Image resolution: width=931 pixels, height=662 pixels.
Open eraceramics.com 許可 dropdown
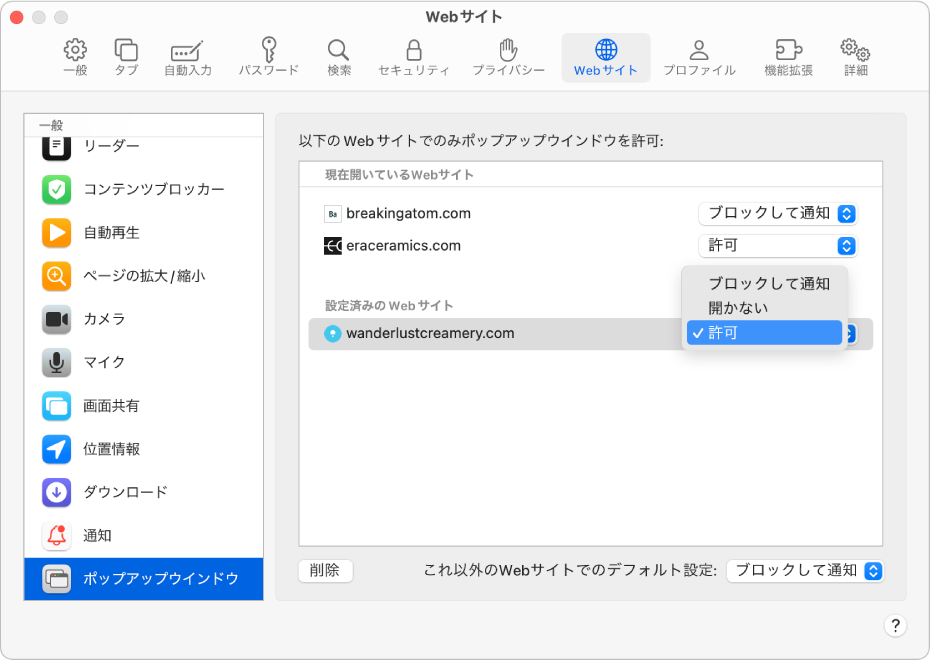778,246
